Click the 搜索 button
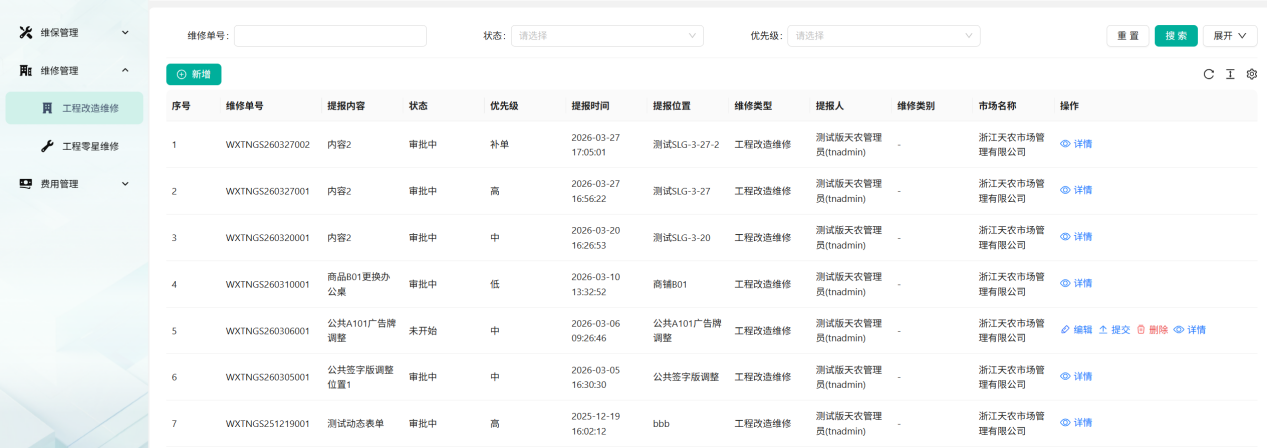Image resolution: width=1267 pixels, height=448 pixels. click(1176, 36)
